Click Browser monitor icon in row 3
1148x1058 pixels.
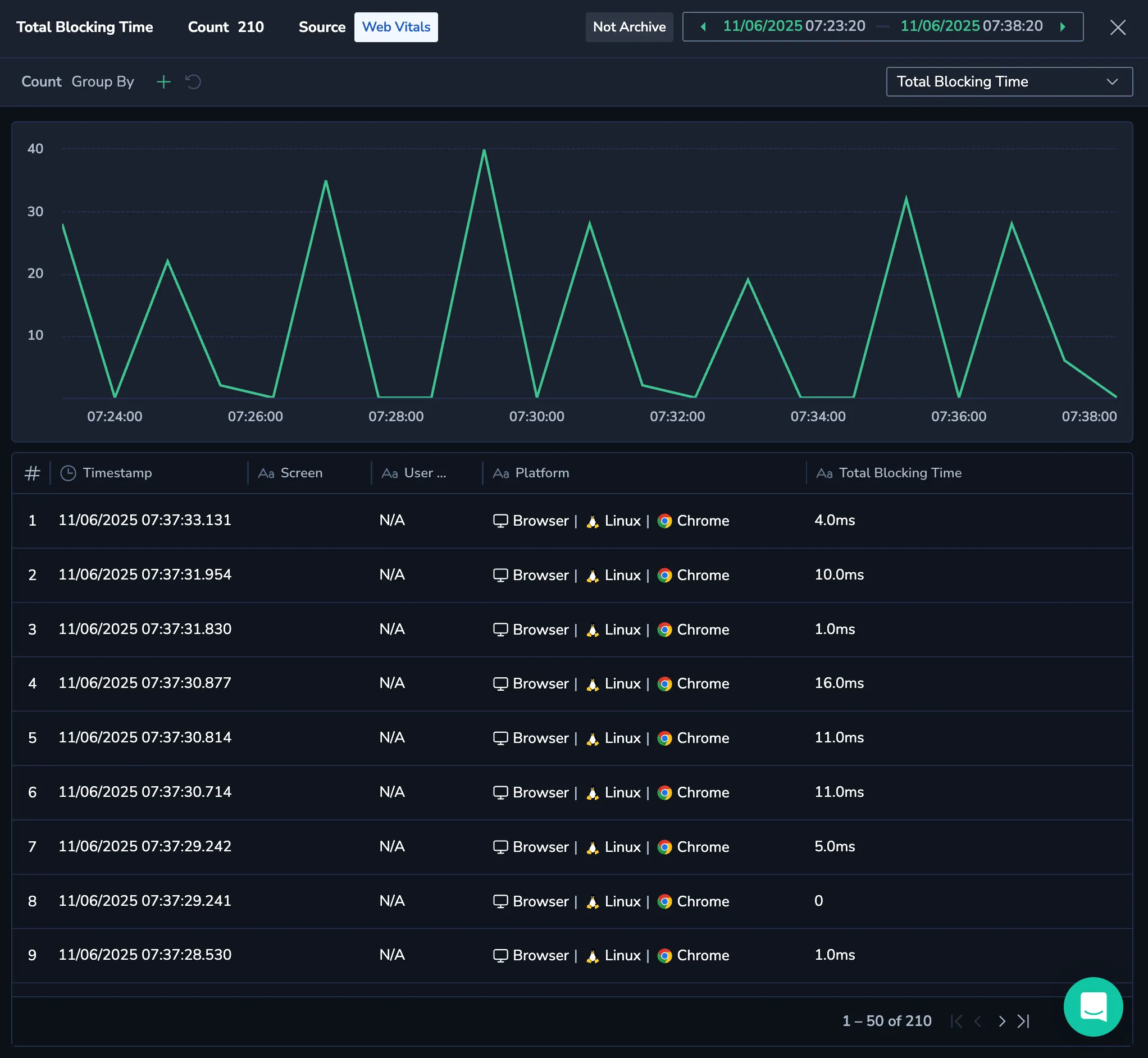(x=500, y=630)
